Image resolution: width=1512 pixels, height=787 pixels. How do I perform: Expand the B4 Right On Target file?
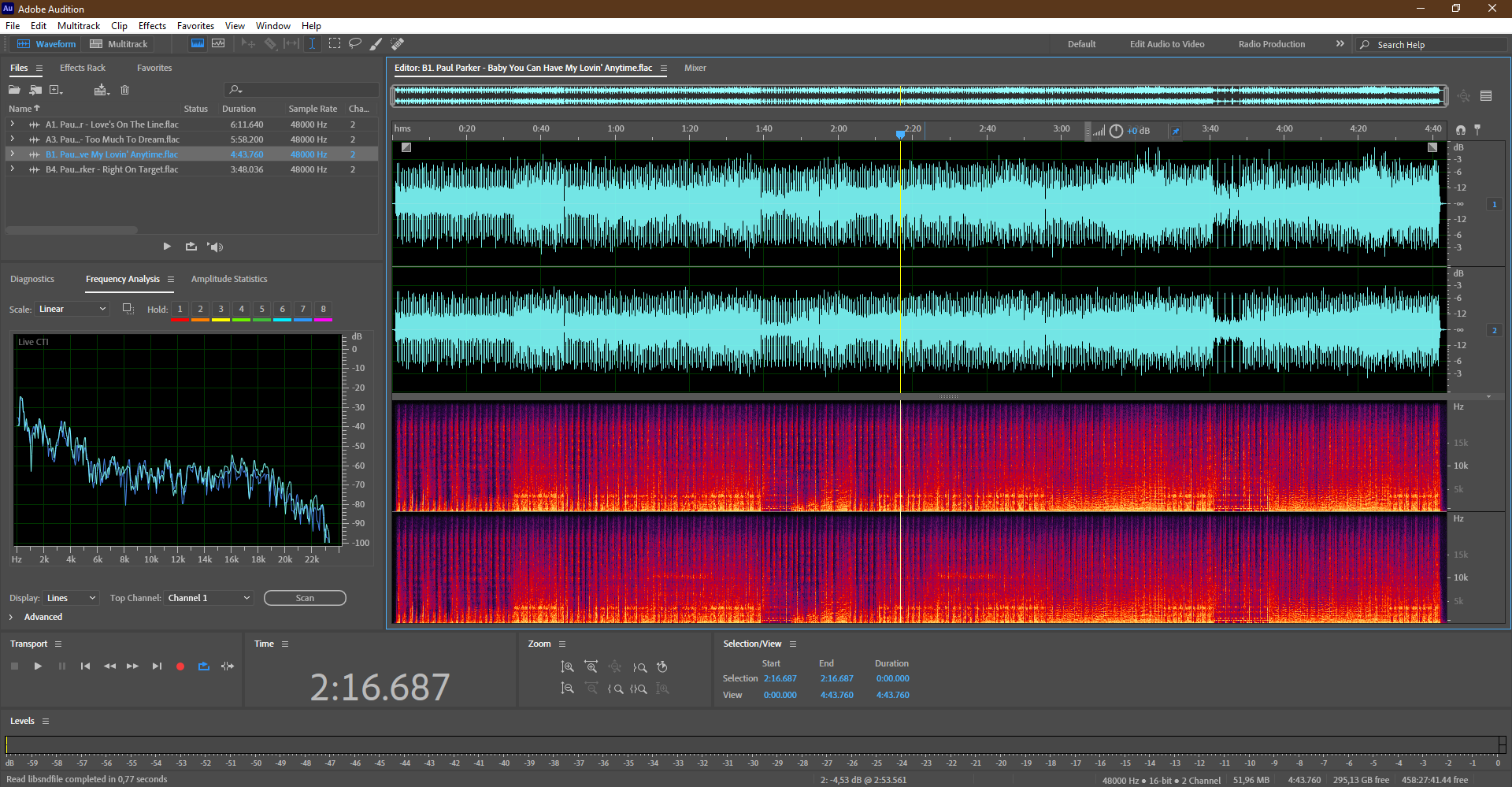[x=12, y=169]
